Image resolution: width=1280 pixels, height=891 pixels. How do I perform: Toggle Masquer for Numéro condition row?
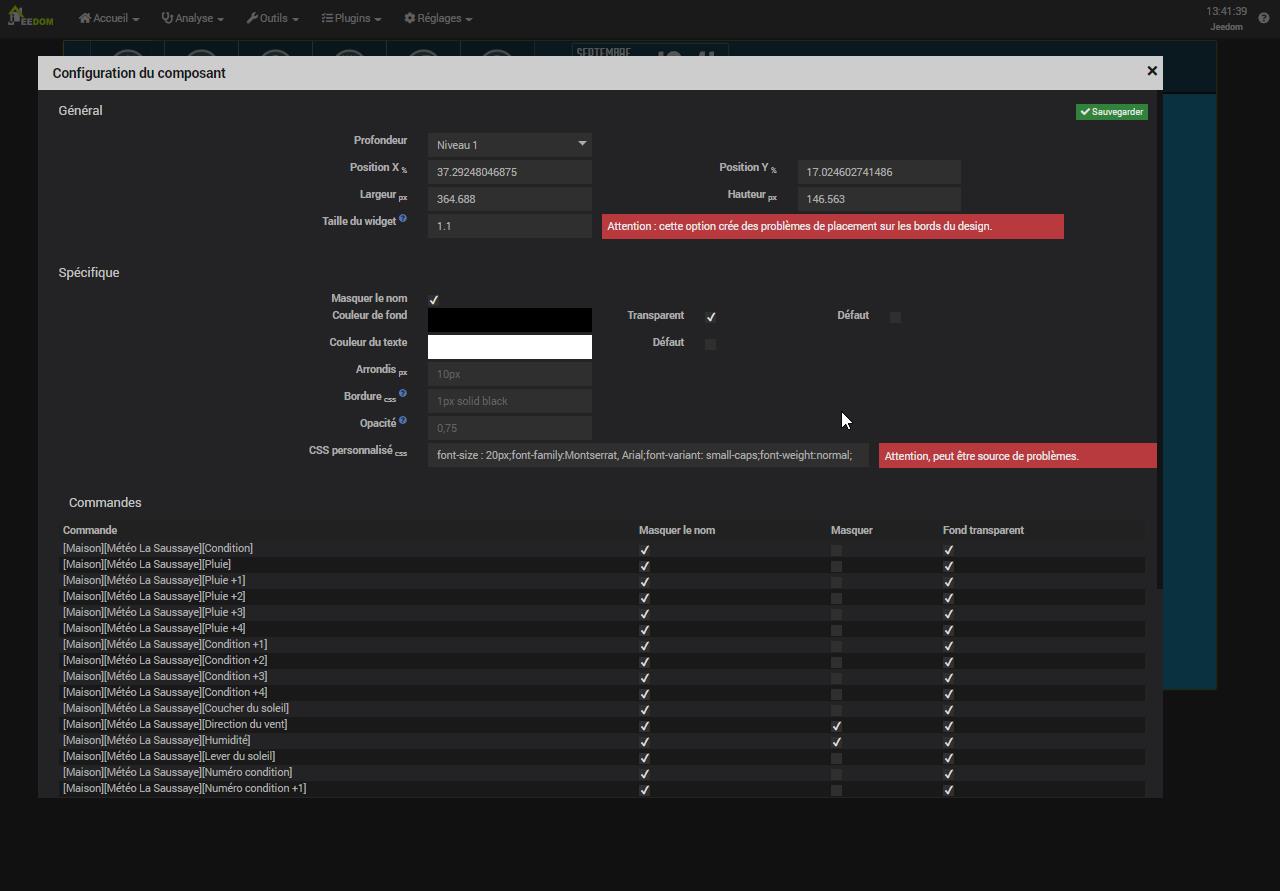(836, 774)
